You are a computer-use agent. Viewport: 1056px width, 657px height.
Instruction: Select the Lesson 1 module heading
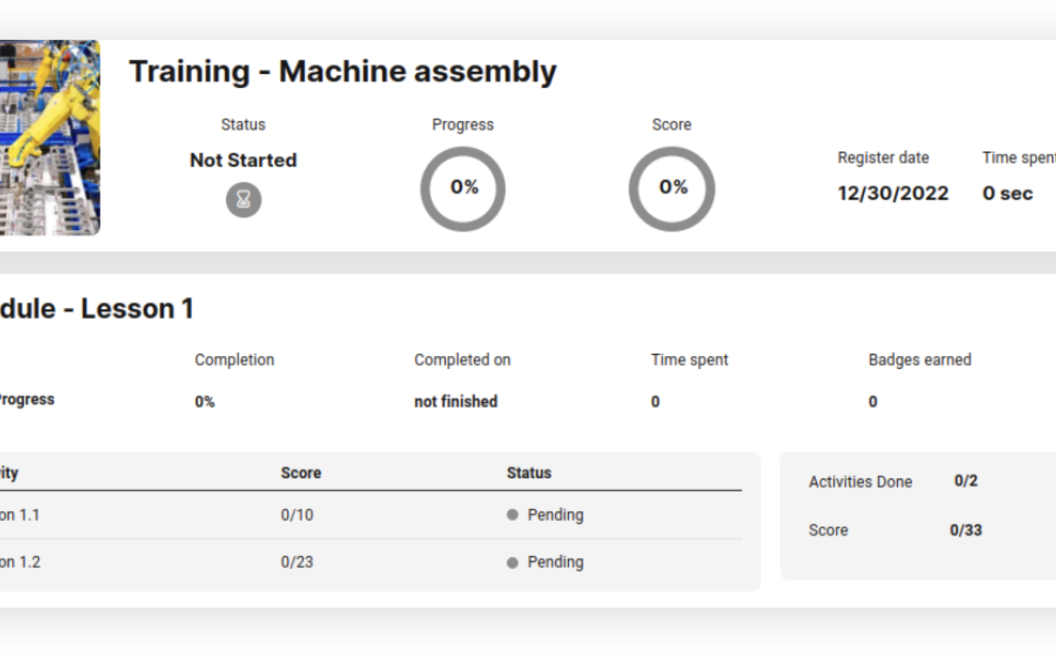coord(96,309)
